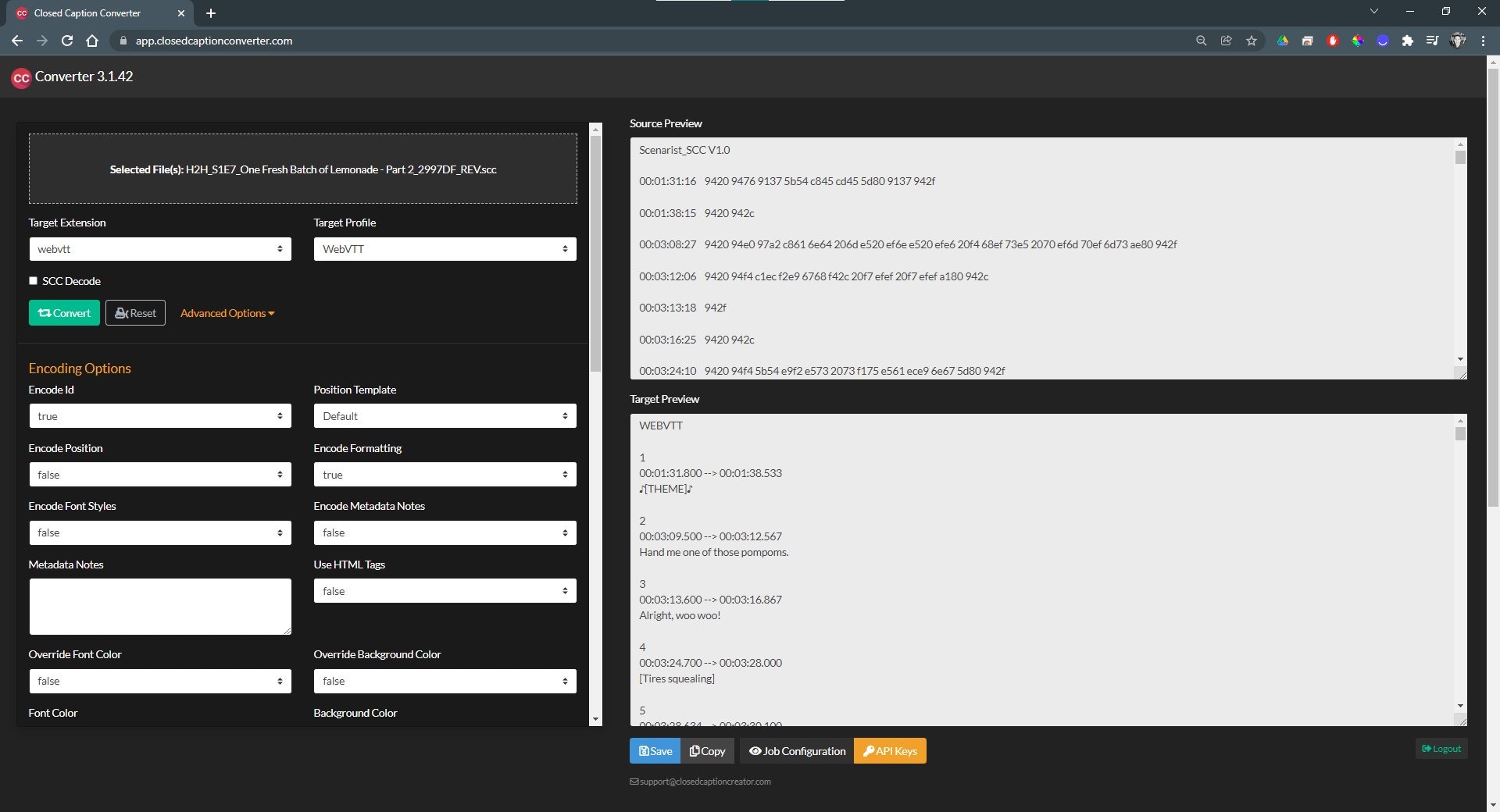Viewport: 1500px width, 812px height.
Task: Click the selected file drop zone
Action: [303, 169]
